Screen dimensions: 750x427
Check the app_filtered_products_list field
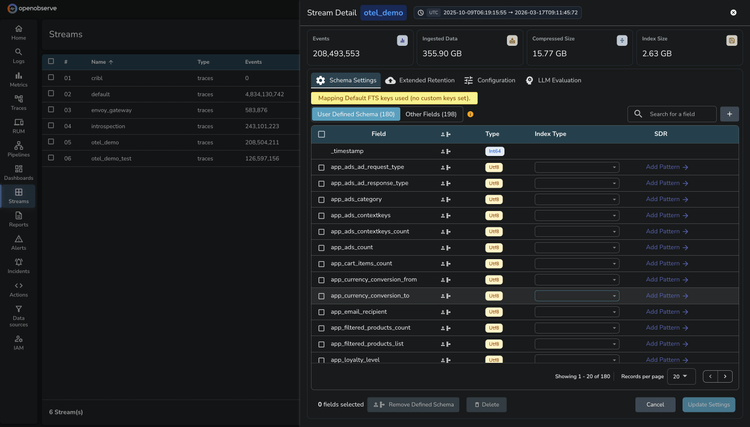point(321,344)
